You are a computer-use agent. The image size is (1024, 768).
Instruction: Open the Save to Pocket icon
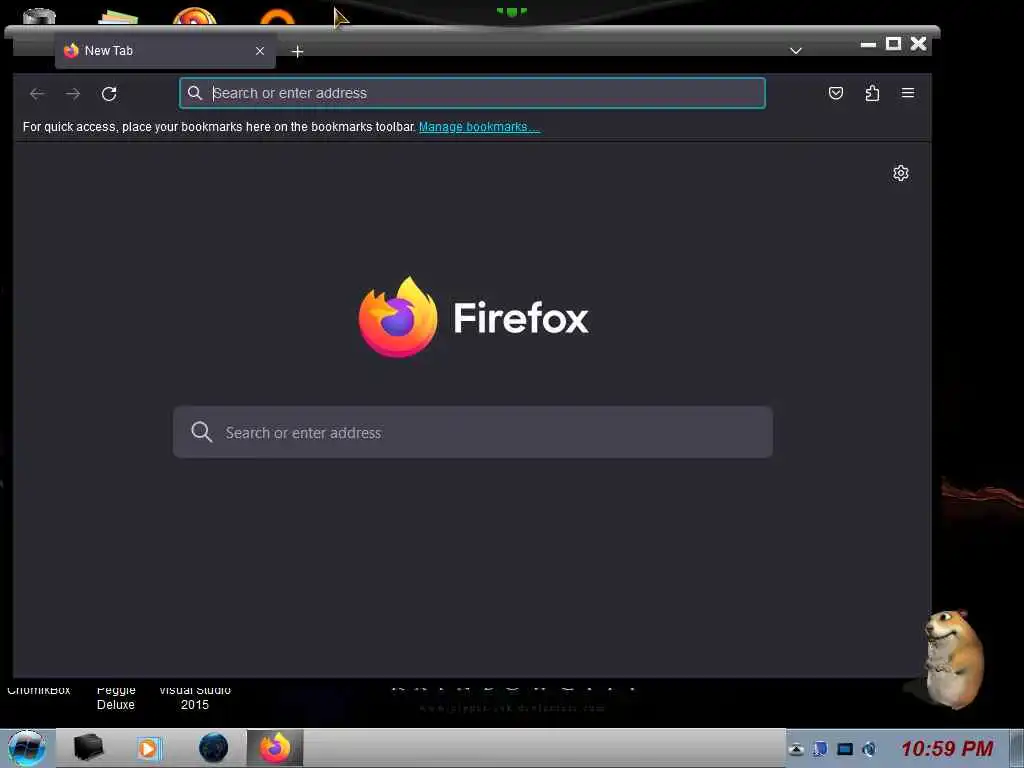point(836,93)
